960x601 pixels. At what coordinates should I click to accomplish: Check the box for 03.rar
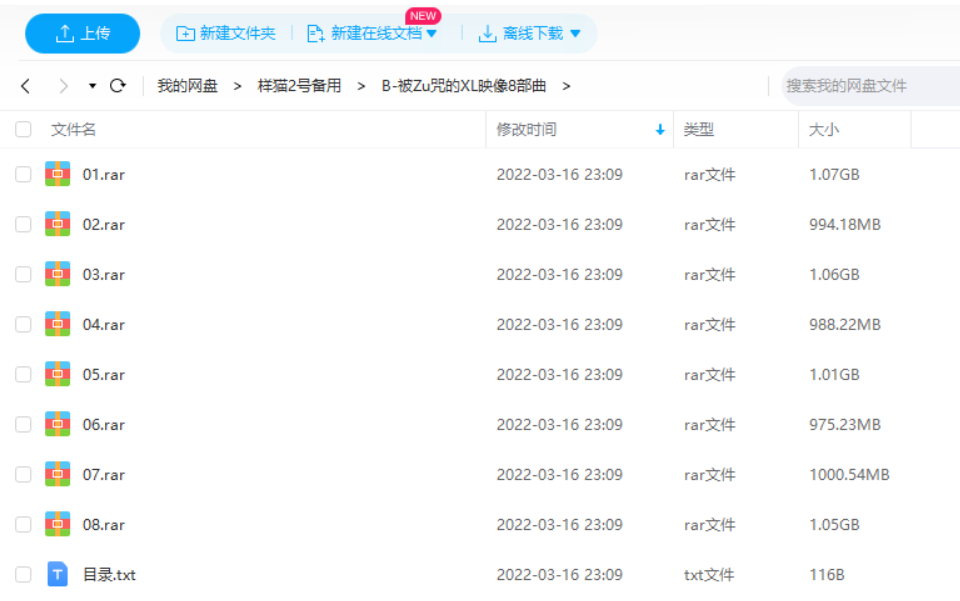23,274
